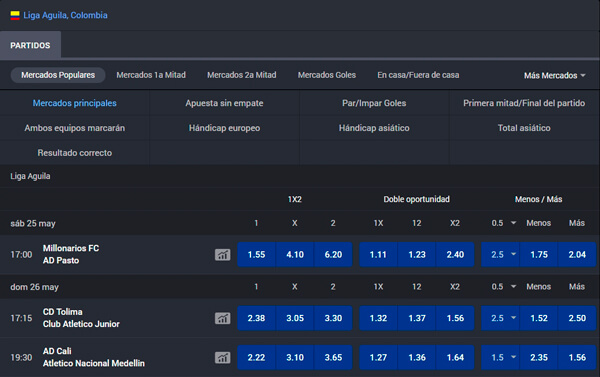Open 0.5 goals dropdown in dom 26 may header

tap(504, 287)
